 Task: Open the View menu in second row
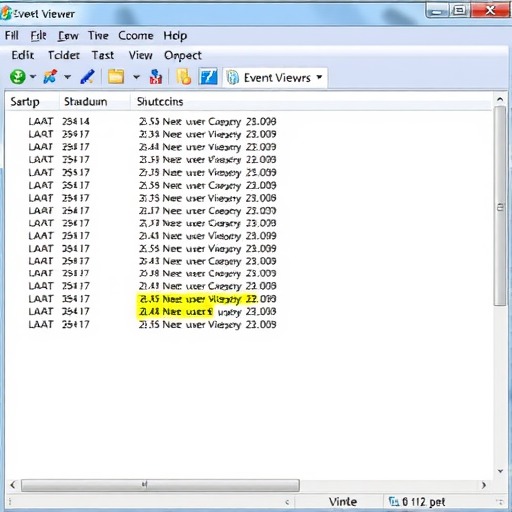[140, 55]
